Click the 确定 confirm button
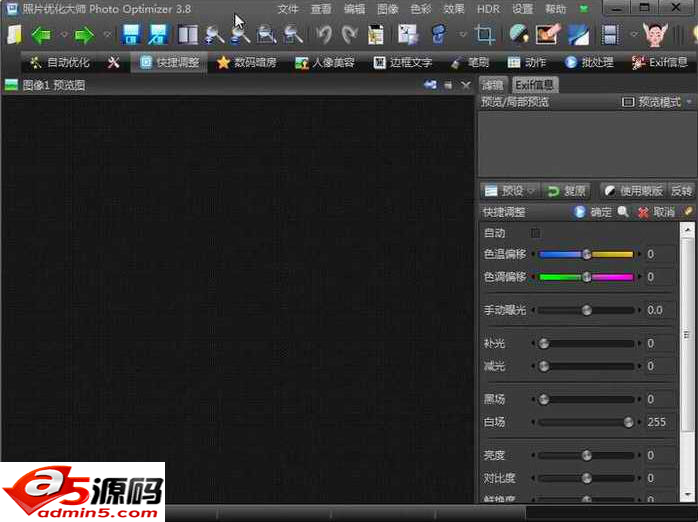The height and width of the screenshot is (522, 698). pos(593,212)
